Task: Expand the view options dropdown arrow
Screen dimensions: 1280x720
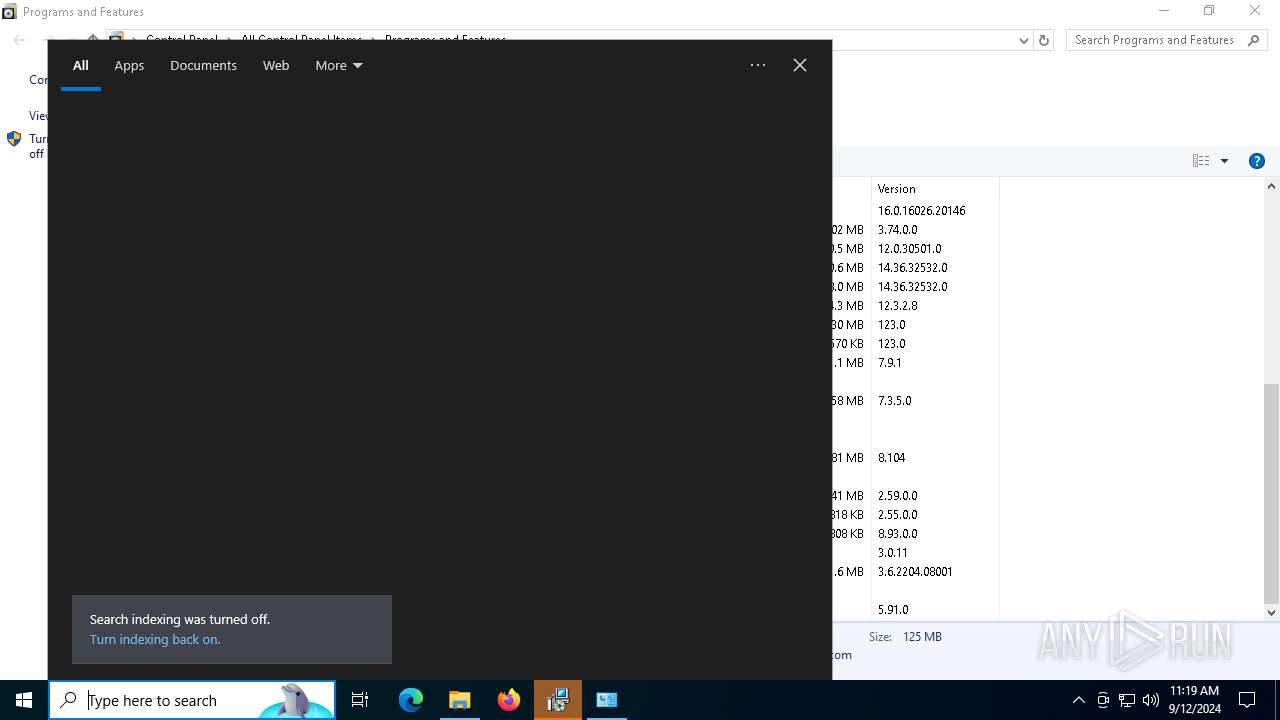Action: 1224,161
